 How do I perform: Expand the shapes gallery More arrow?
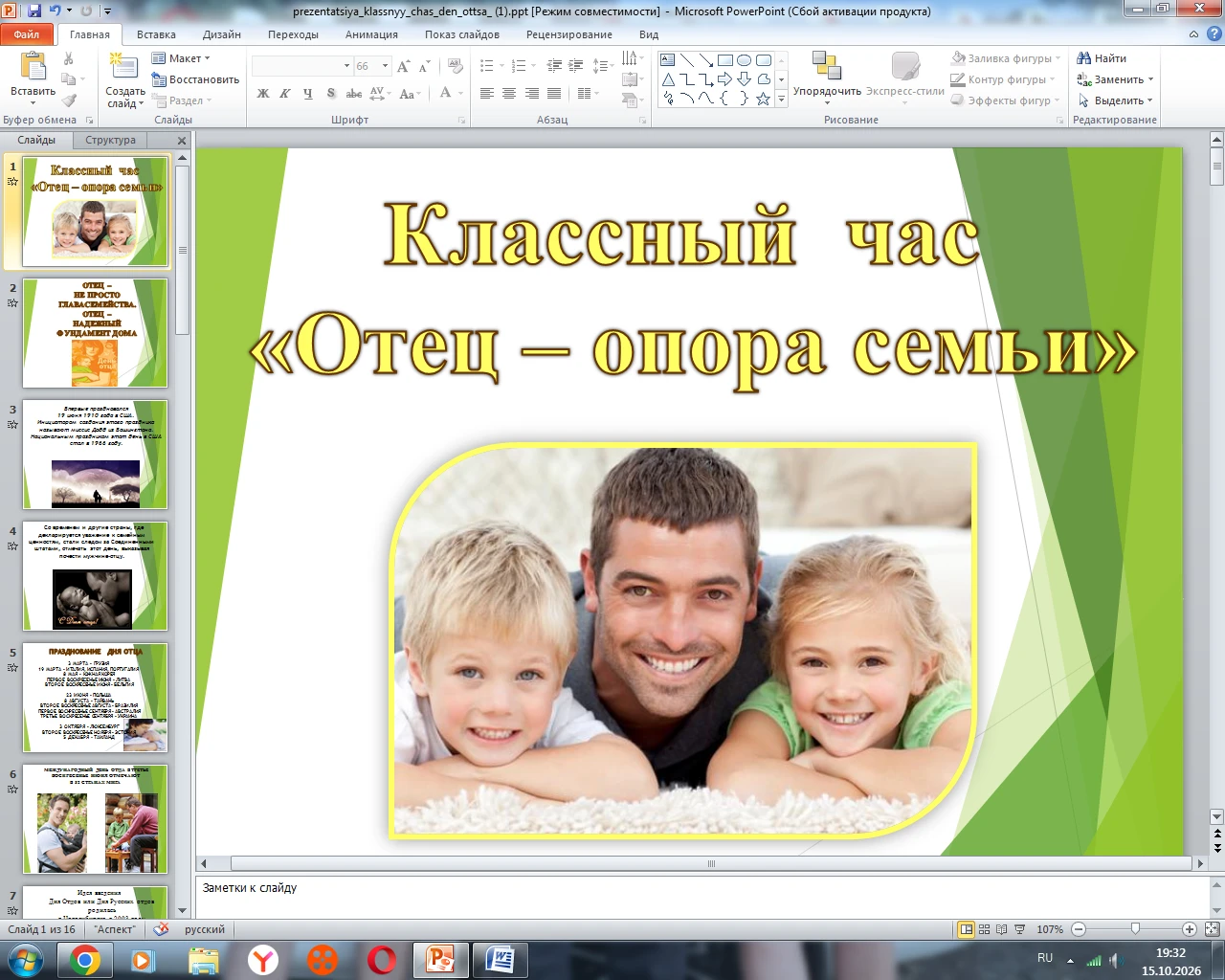[782, 99]
